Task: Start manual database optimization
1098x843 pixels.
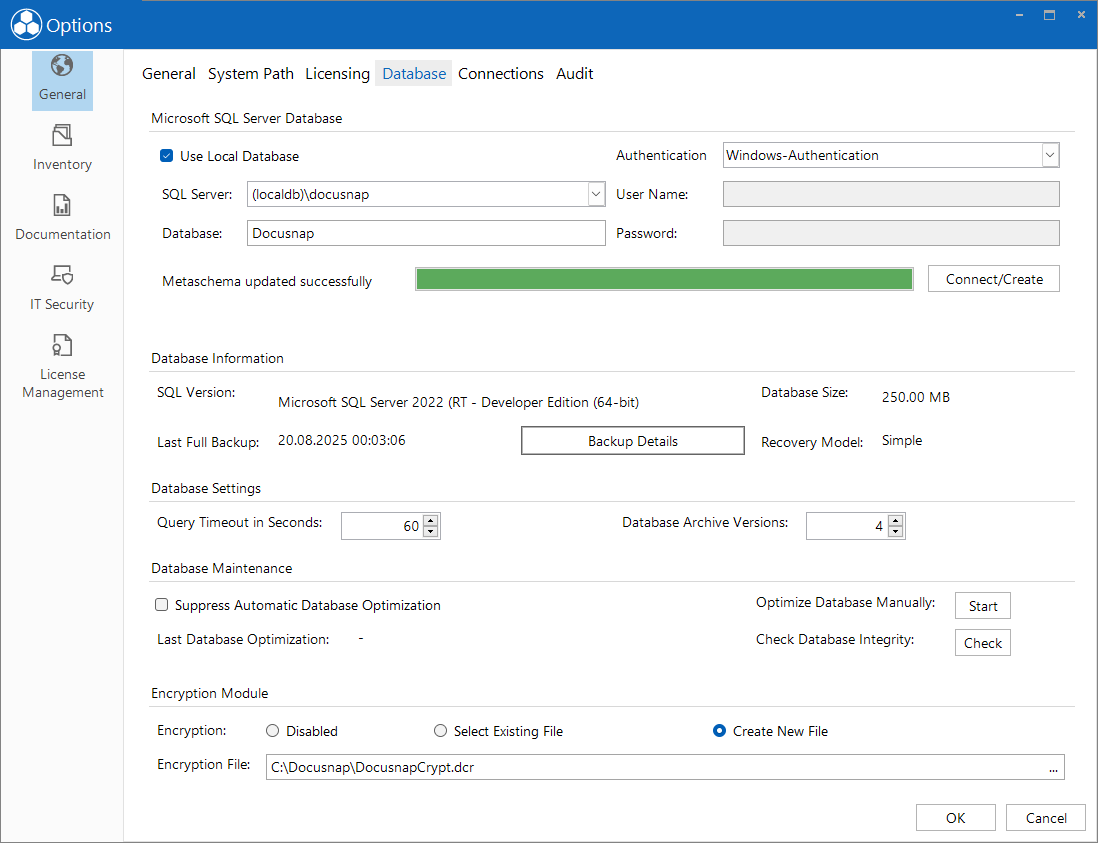Action: pos(982,606)
